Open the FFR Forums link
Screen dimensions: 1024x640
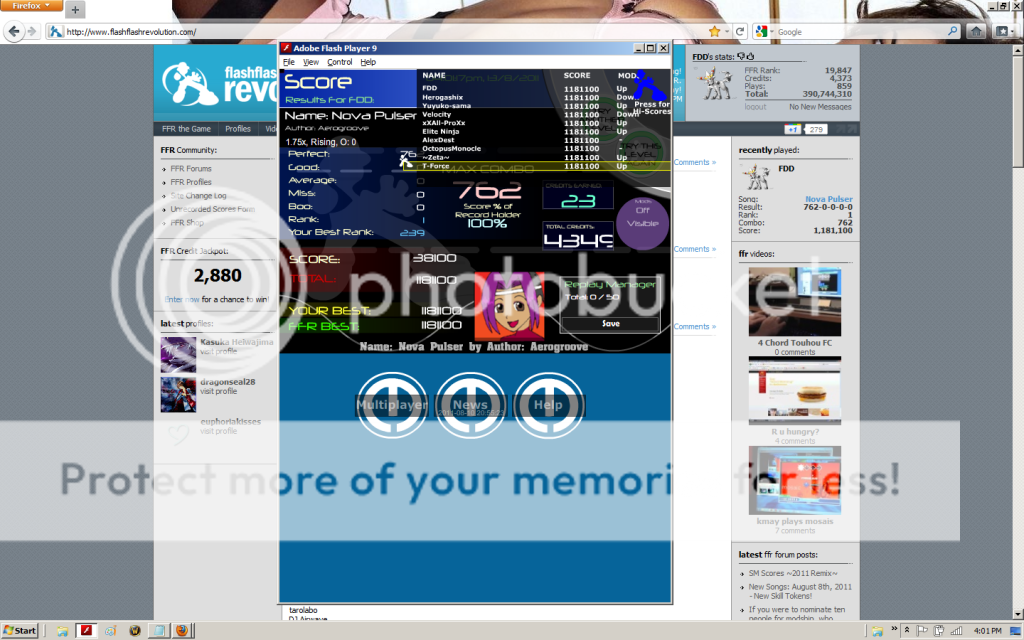(190, 169)
